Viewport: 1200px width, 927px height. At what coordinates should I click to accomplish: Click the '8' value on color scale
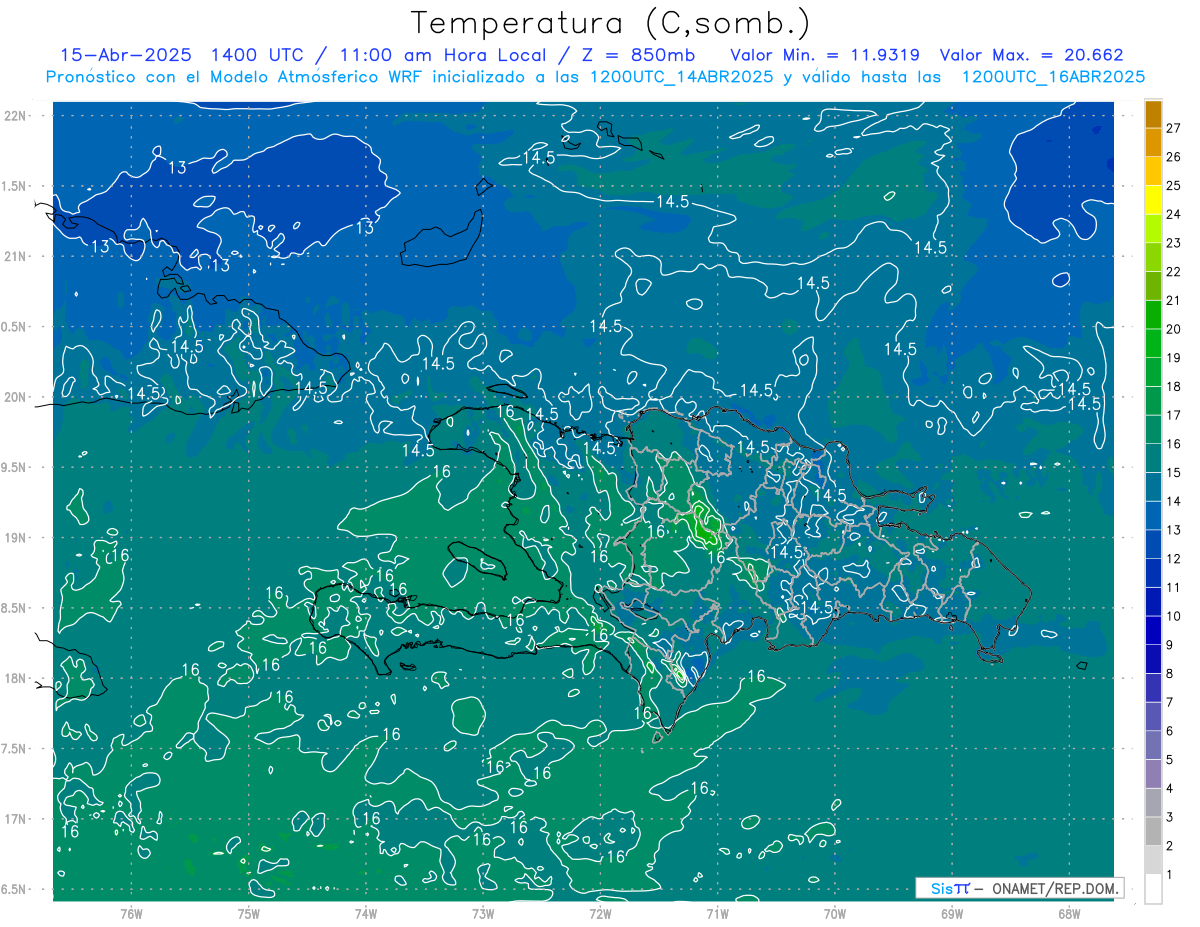point(1170,674)
